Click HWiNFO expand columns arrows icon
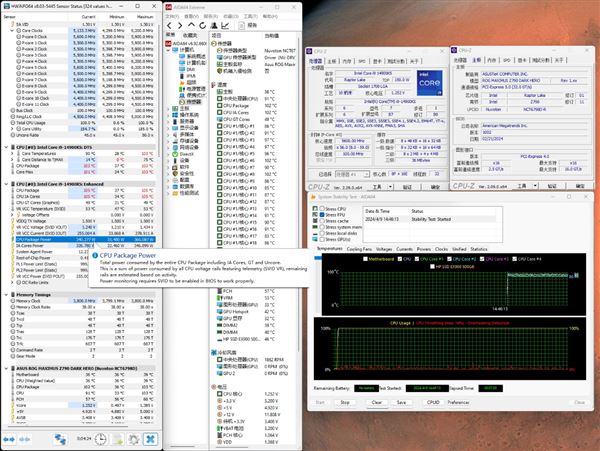 click(x=9, y=439)
